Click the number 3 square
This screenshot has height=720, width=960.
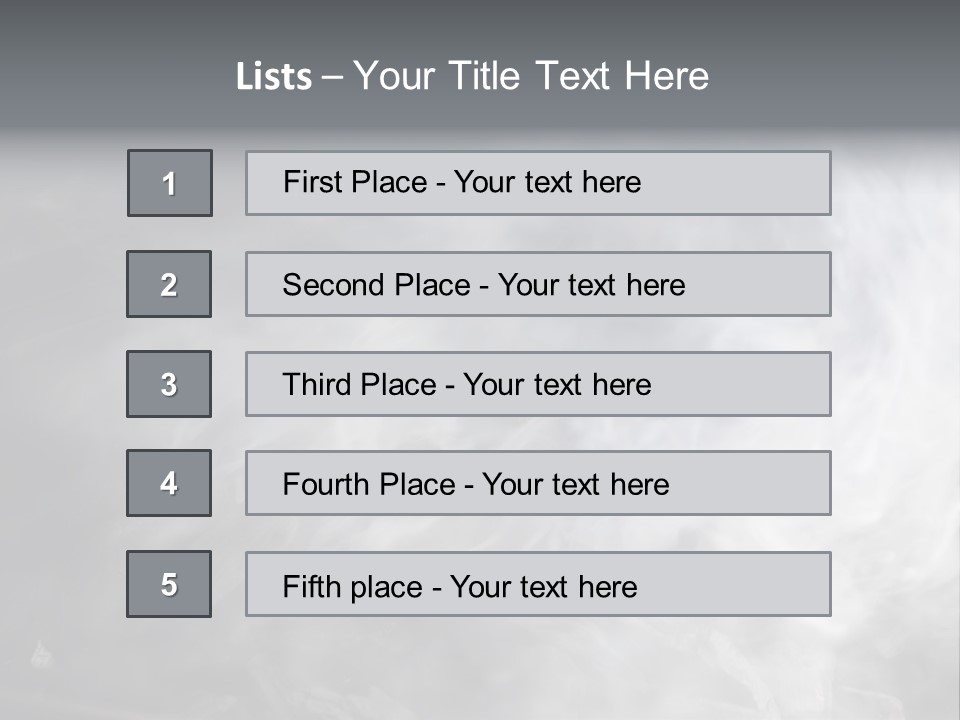coord(169,384)
